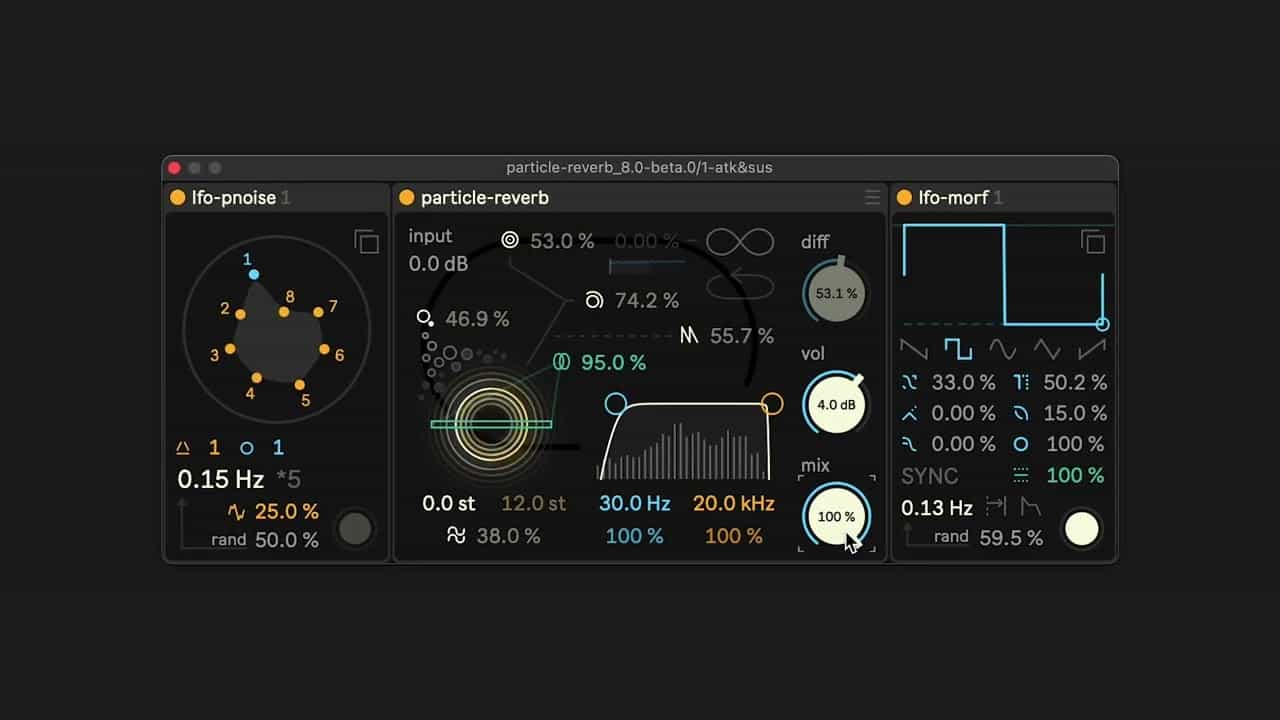The width and height of the screenshot is (1280, 720).
Task: Click the 20.0 kHz high cut value
Action: click(734, 504)
